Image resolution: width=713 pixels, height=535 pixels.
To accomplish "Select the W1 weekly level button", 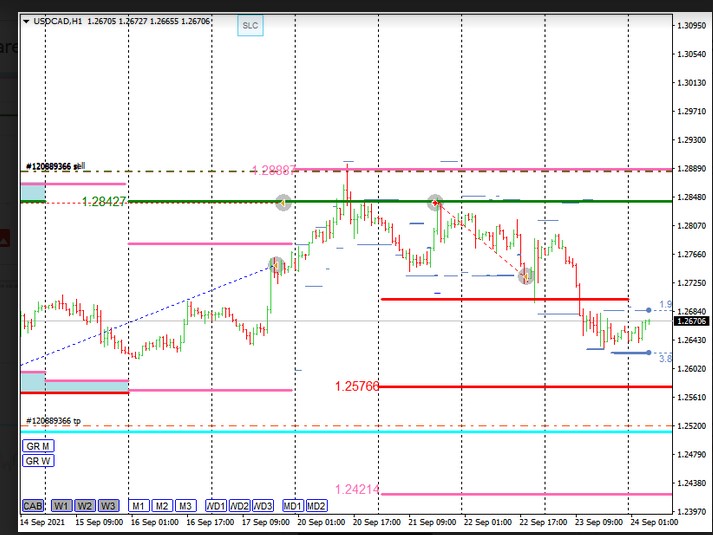I will [x=62, y=505].
